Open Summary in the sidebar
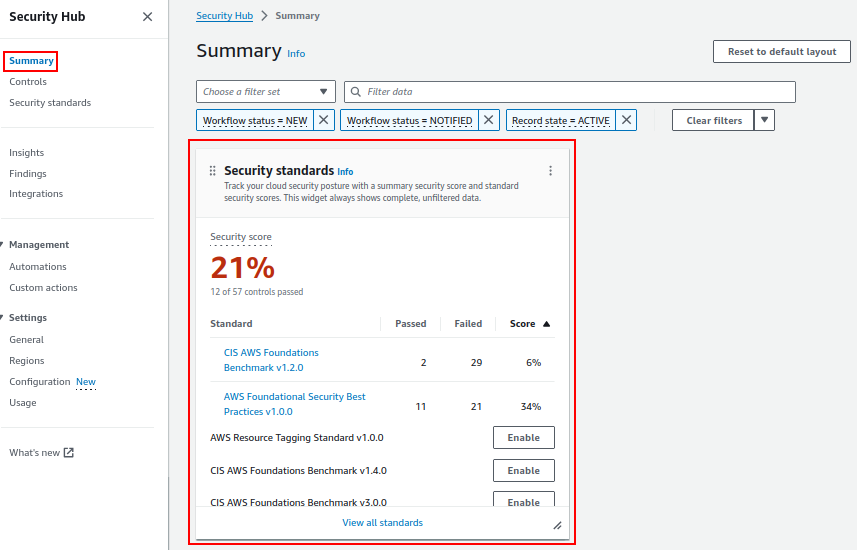857x550 pixels. (x=31, y=61)
